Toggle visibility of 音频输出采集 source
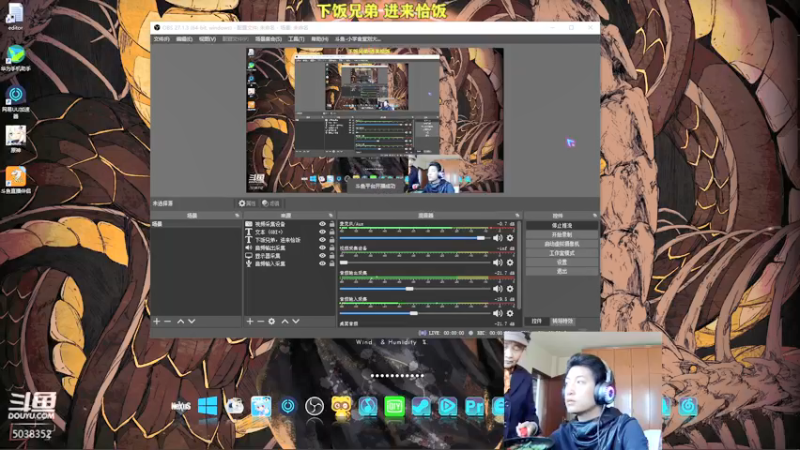The image size is (800, 450). [322, 247]
